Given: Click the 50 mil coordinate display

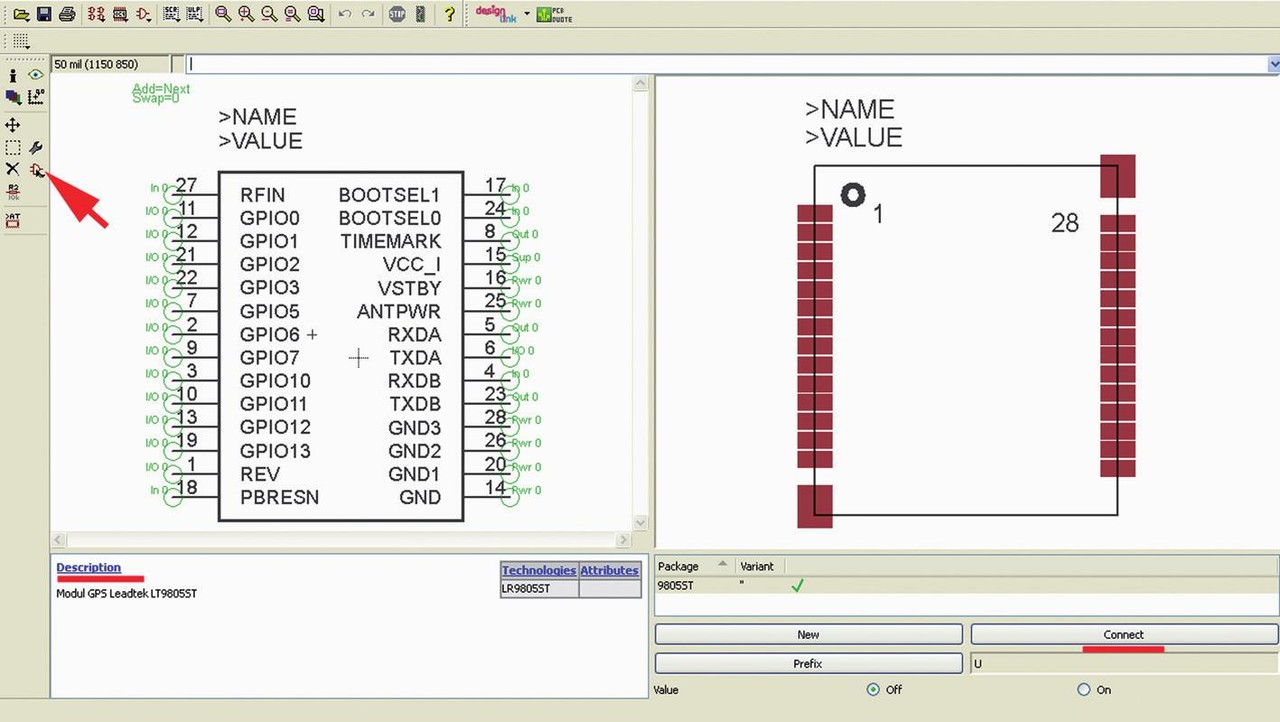Looking at the screenshot, I should tap(110, 64).
